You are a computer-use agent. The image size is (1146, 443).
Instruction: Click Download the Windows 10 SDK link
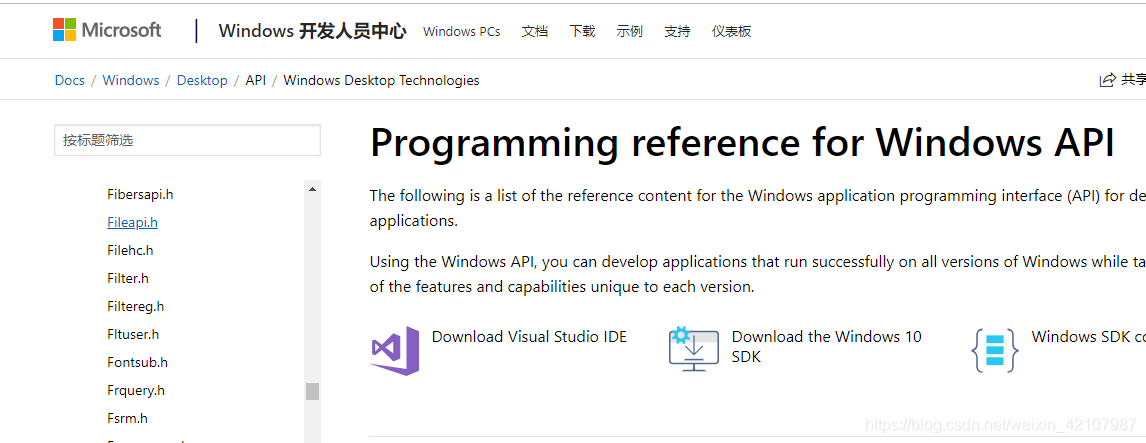coord(827,347)
